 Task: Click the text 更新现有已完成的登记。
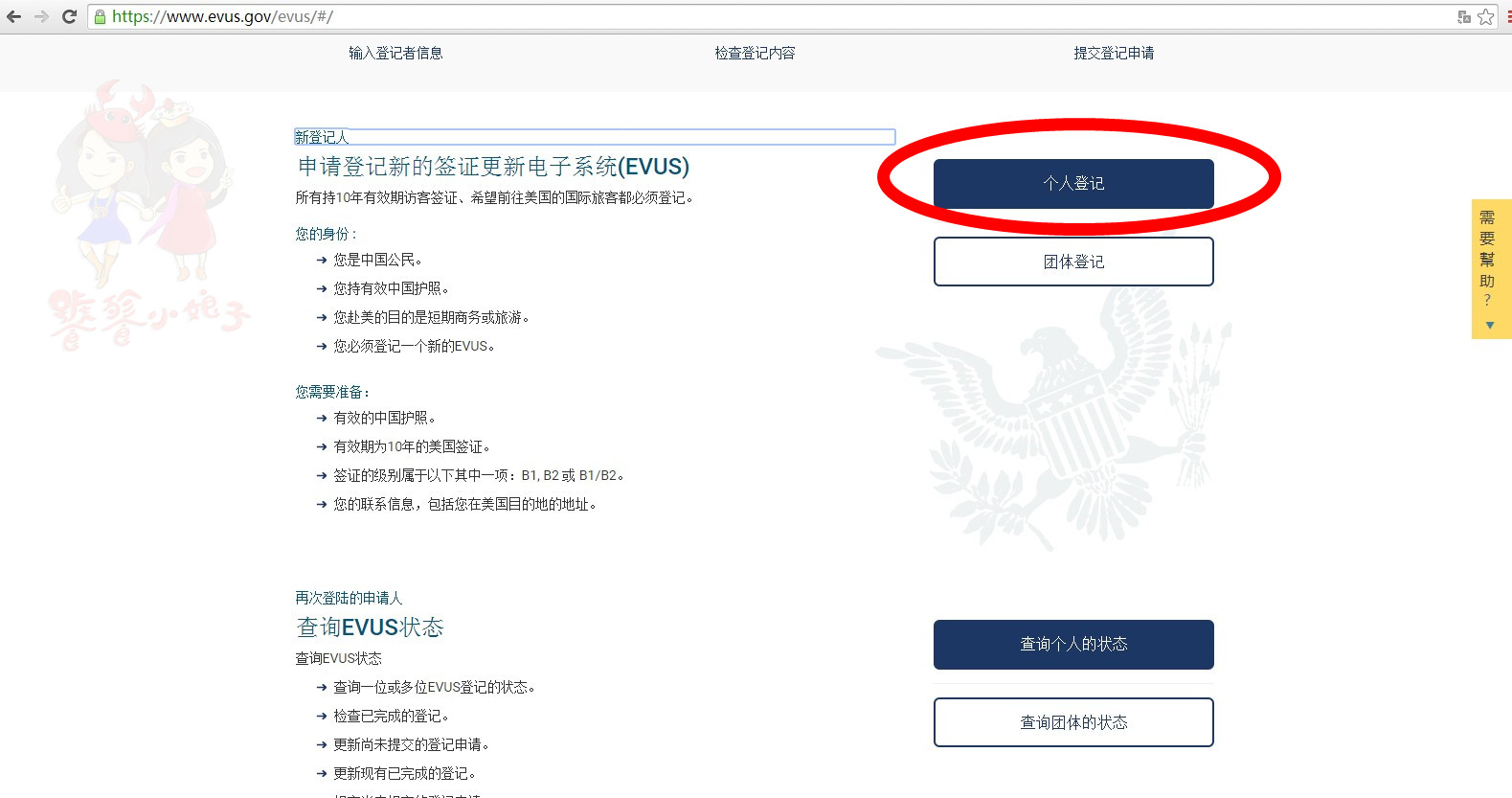click(405, 773)
